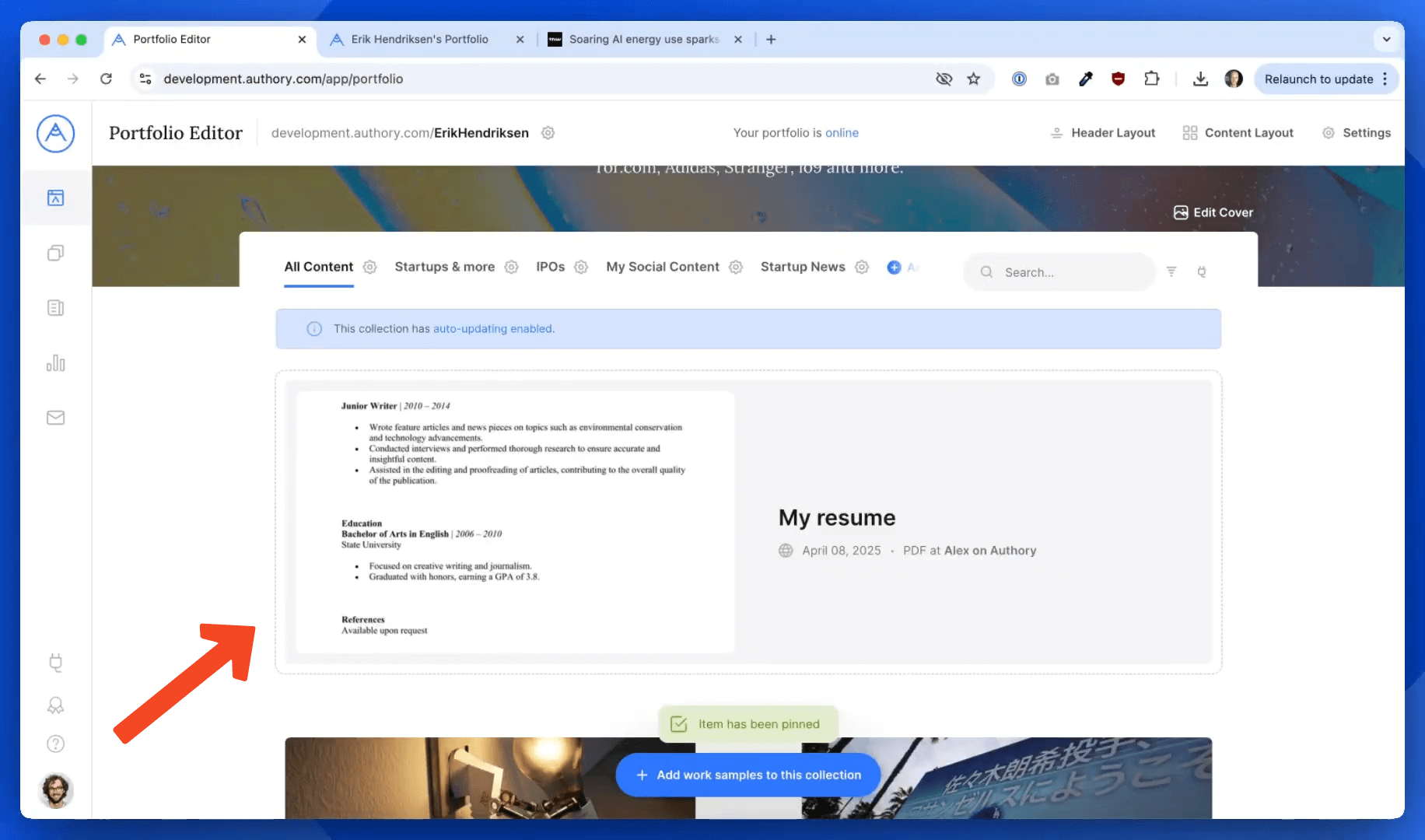Reload the page
The image size is (1425, 840).
point(106,79)
